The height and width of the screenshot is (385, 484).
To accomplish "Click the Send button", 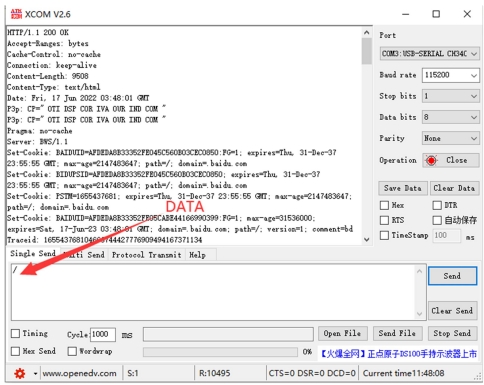I will (452, 276).
